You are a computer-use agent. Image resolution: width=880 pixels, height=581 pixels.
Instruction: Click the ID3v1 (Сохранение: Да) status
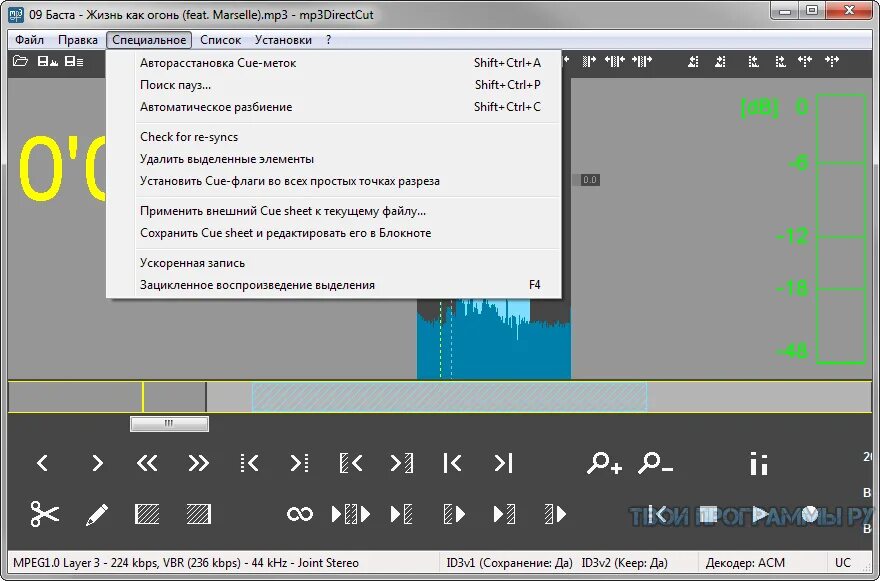coord(510,563)
